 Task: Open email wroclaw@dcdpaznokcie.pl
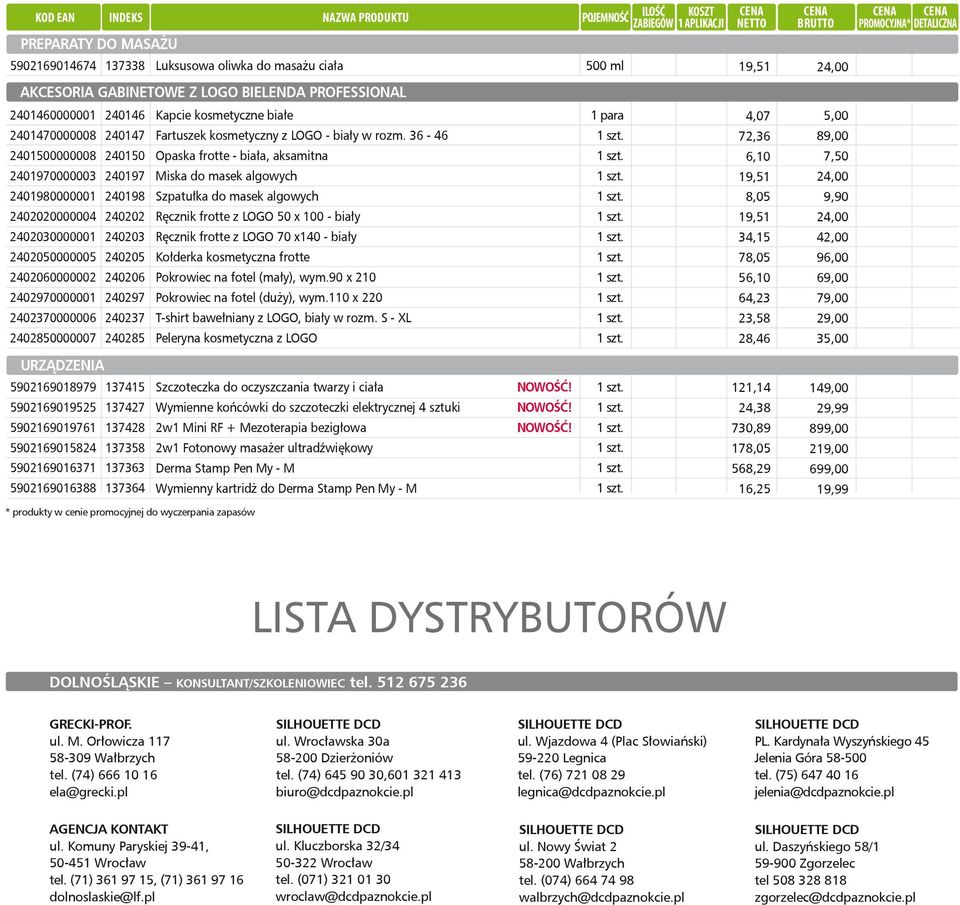353,896
